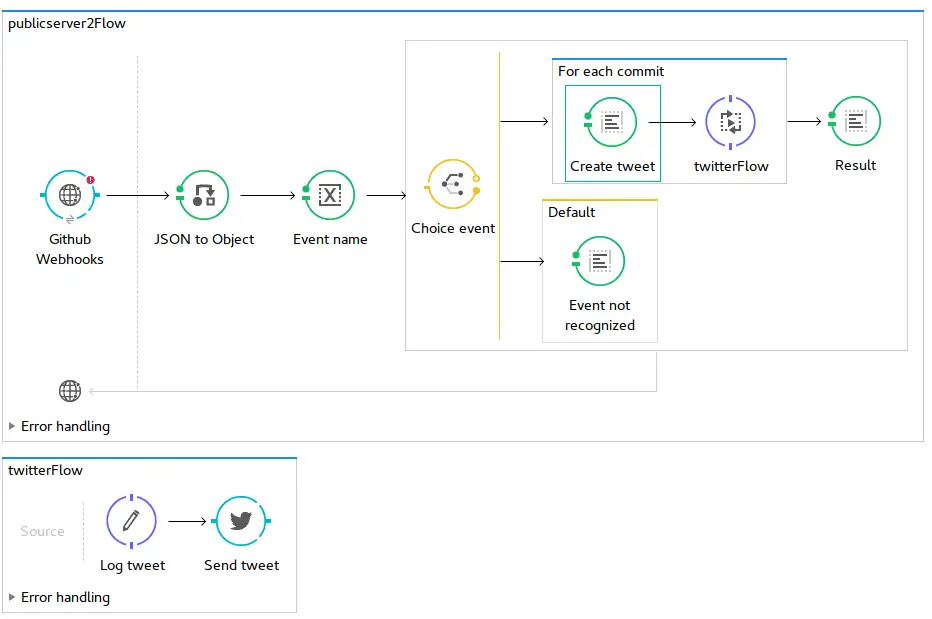This screenshot has width=932, height=619.
Task: Click the Log tweet label
Action: [132, 565]
